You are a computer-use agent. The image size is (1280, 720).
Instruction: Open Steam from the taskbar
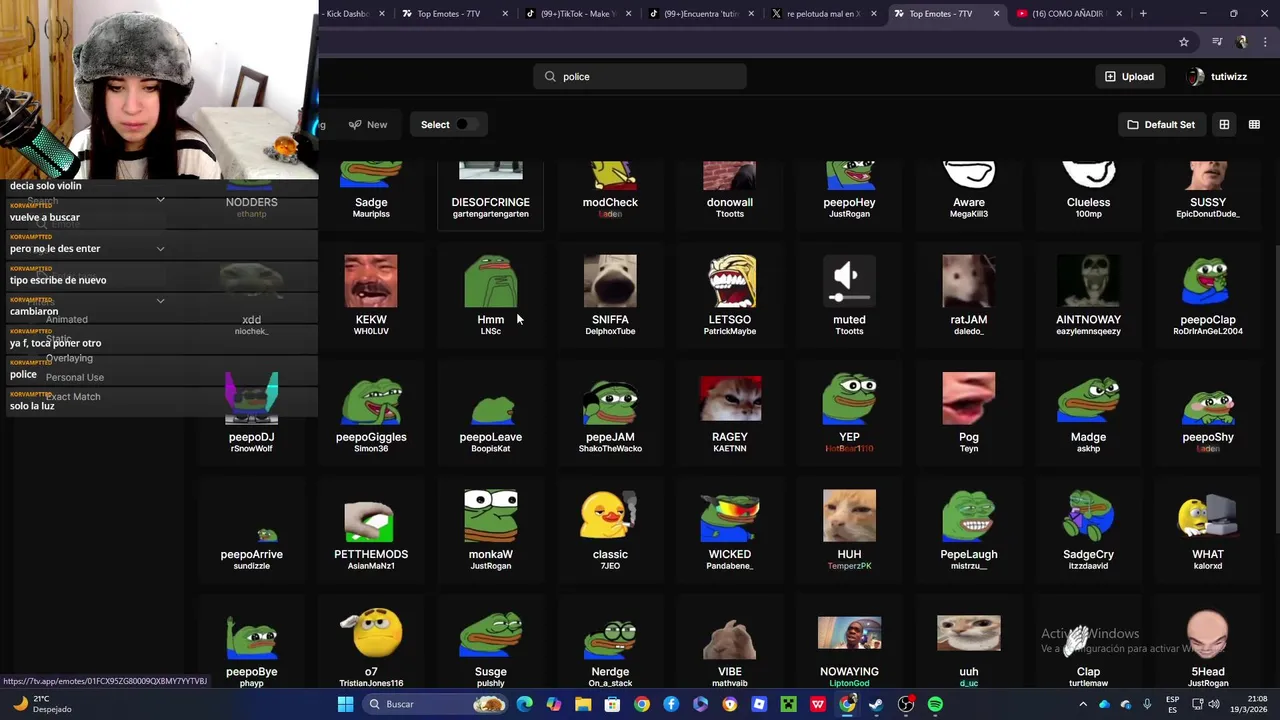pyautogui.click(x=876, y=704)
